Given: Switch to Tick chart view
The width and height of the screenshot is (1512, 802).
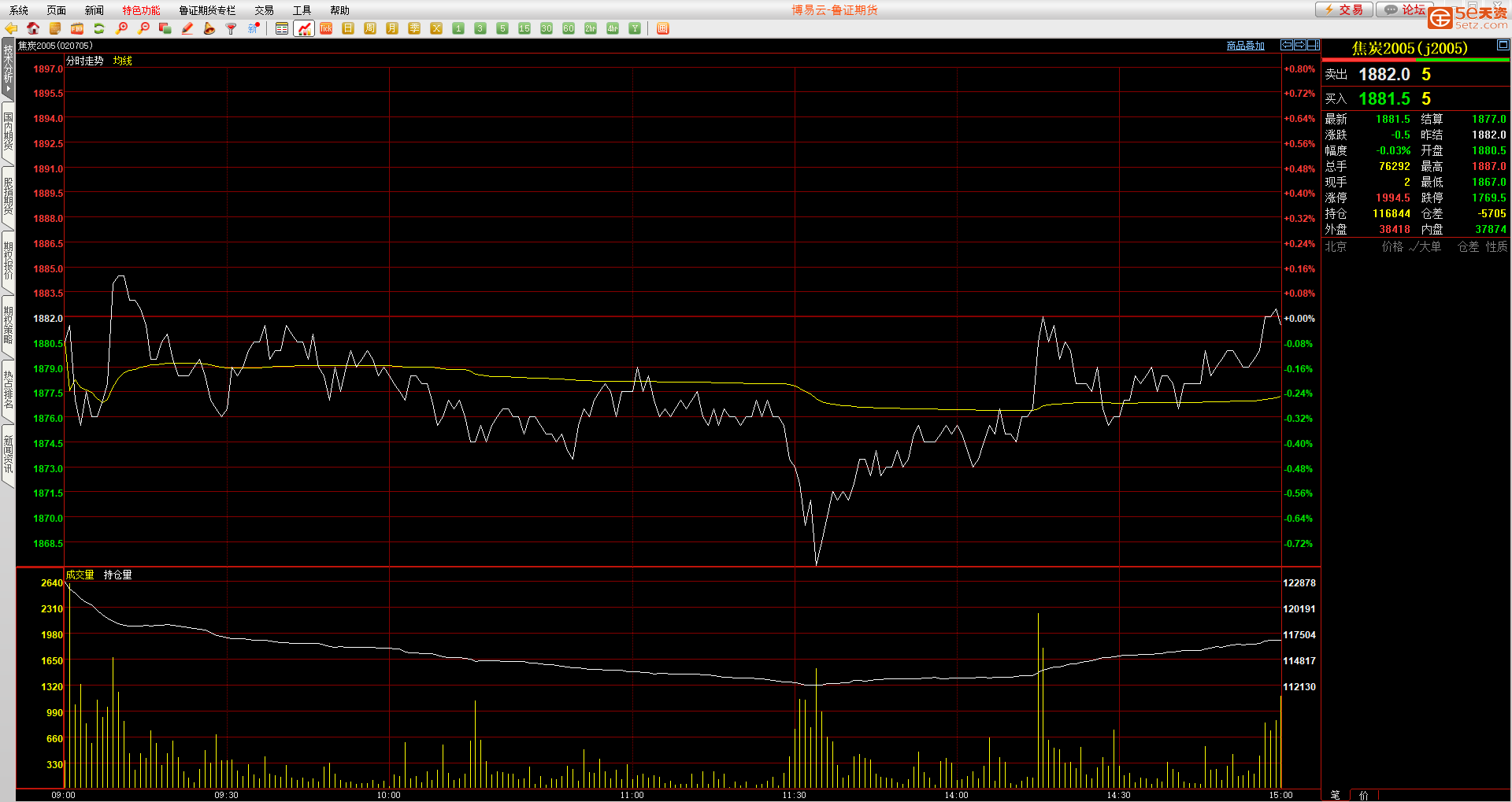Looking at the screenshot, I should click(x=326, y=28).
